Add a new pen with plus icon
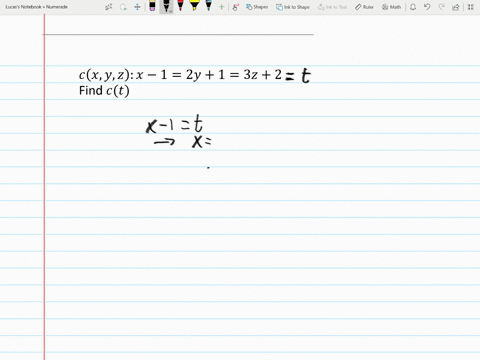The image size is (480, 360). point(221,7)
